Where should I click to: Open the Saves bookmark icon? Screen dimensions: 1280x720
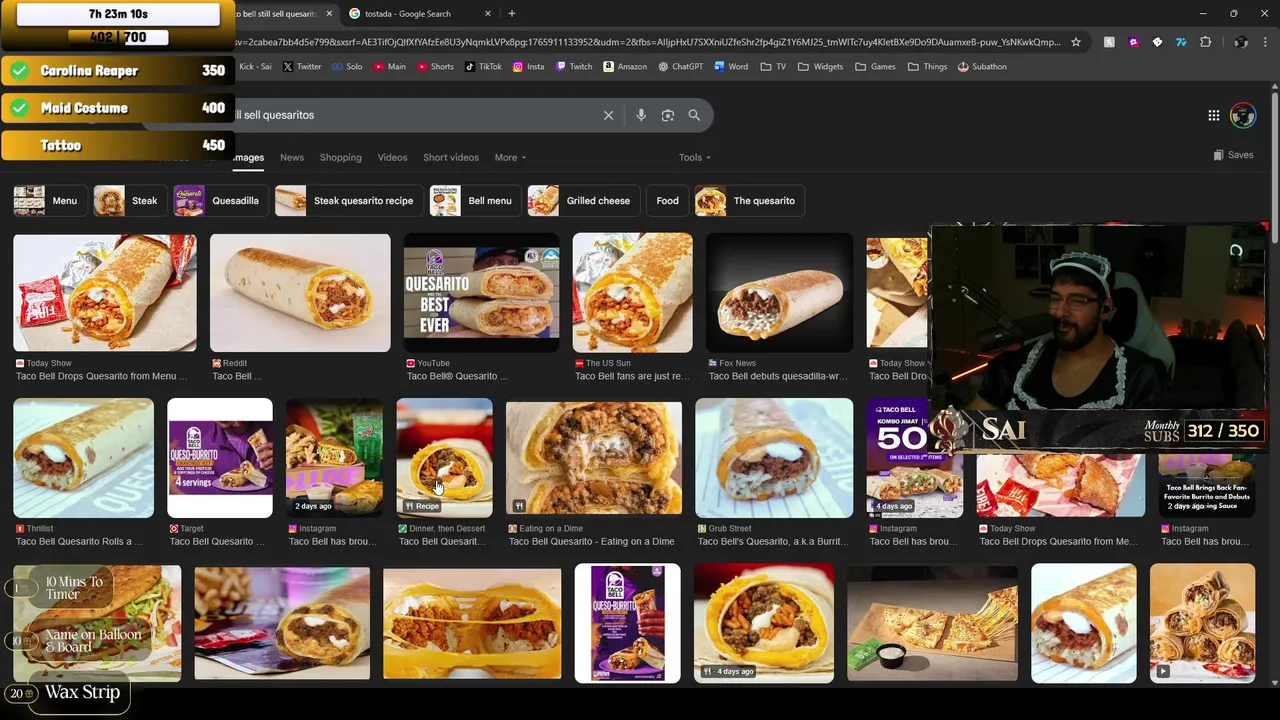point(1233,155)
